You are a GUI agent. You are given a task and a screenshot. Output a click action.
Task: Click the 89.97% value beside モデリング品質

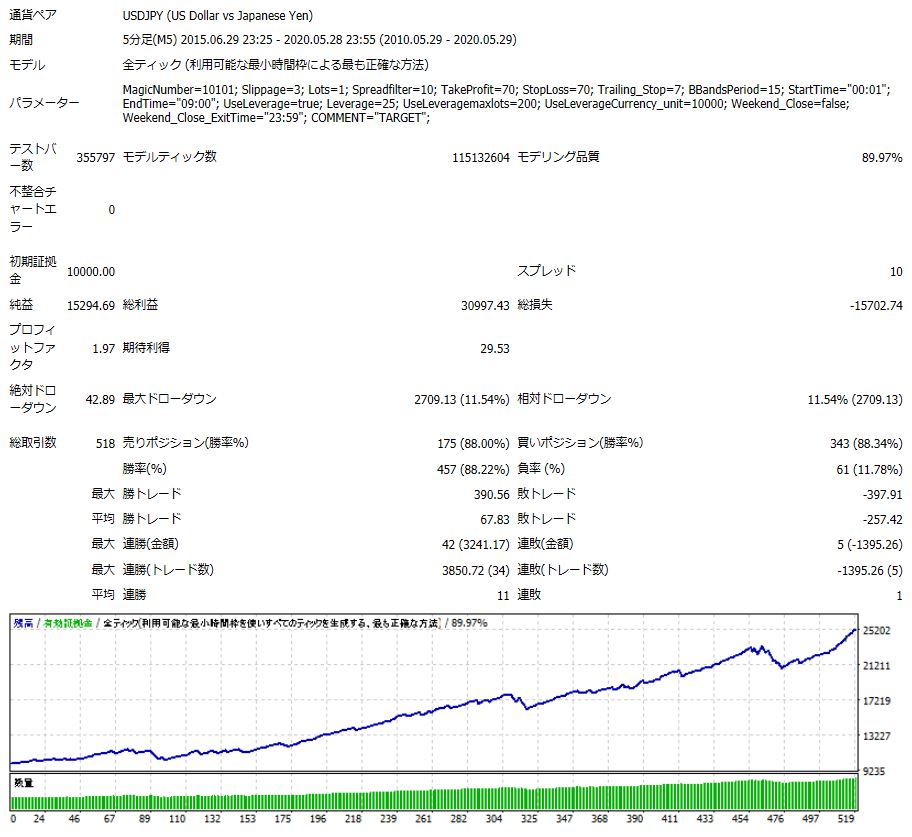coord(882,158)
